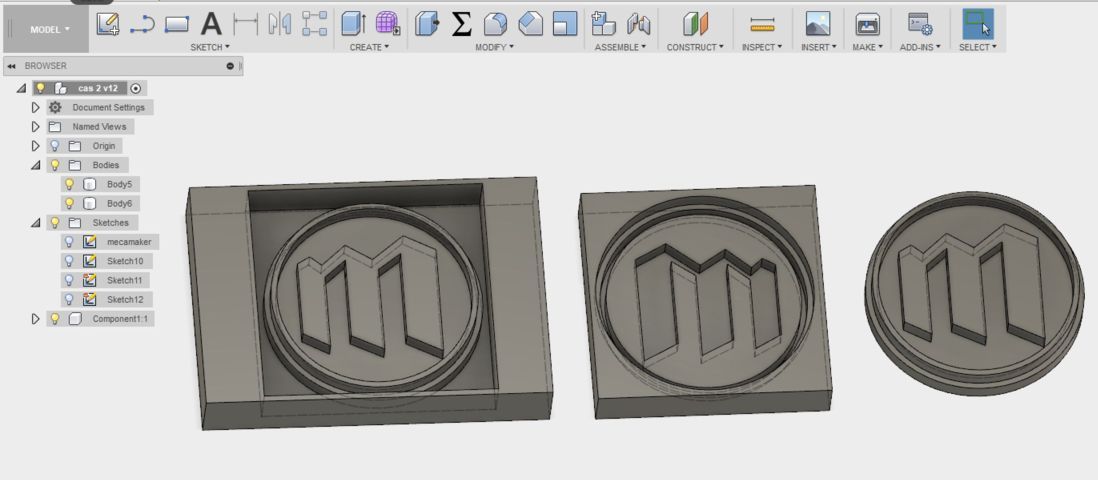Viewport: 1098px width, 480px height.
Task: Click the 3D Print make icon
Action: tap(868, 25)
